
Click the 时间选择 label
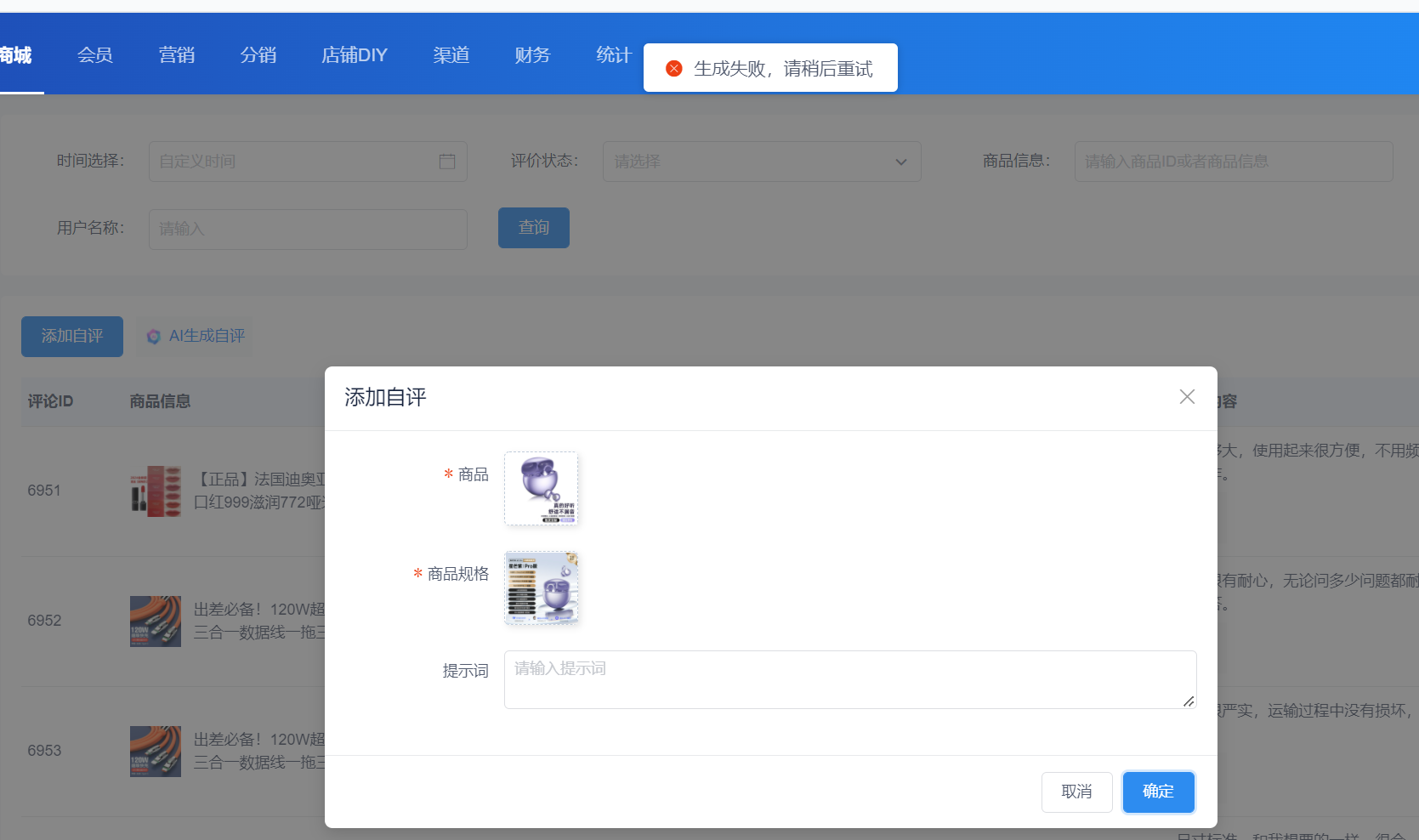coord(90,161)
